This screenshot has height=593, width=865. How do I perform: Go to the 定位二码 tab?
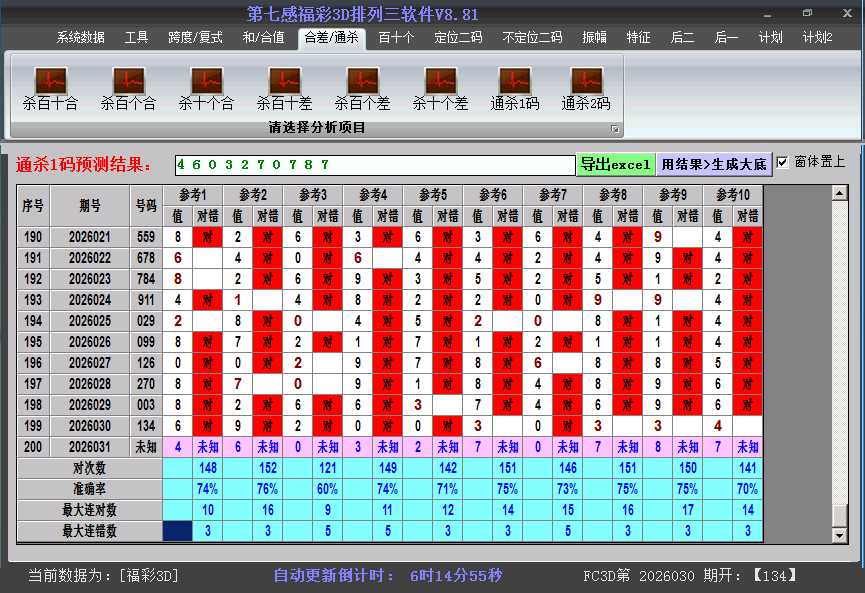point(458,38)
